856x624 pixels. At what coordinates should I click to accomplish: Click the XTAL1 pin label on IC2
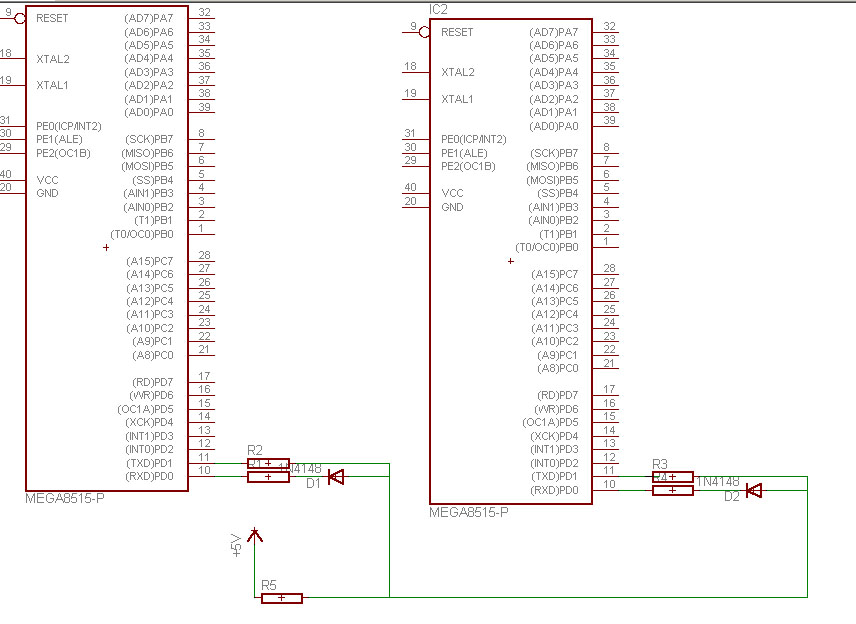457,99
